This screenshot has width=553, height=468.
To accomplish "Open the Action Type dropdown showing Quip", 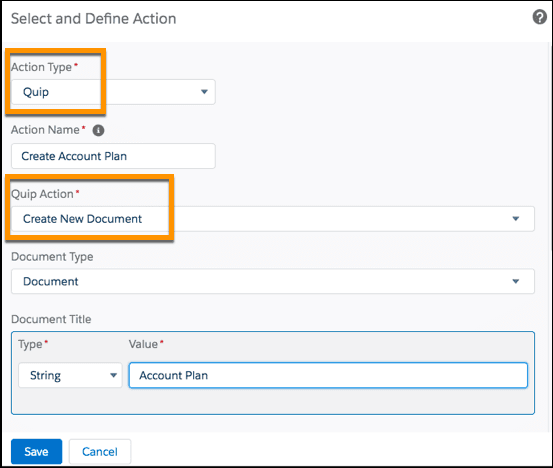I will point(113,92).
